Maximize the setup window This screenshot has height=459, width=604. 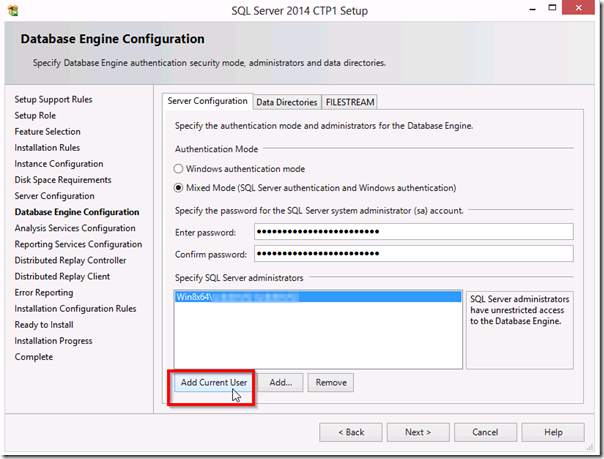click(552, 8)
